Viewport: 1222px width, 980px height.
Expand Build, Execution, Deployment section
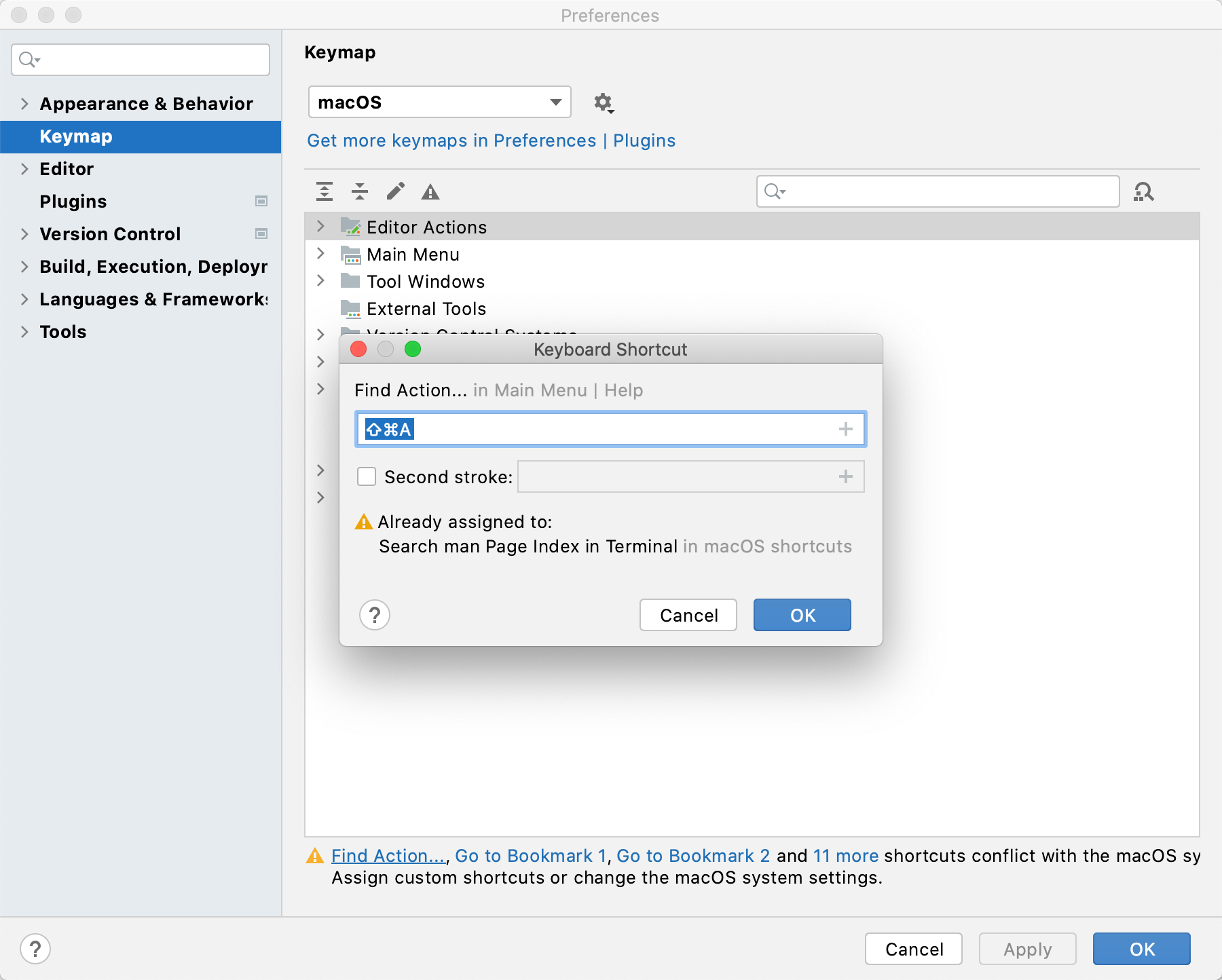point(24,266)
